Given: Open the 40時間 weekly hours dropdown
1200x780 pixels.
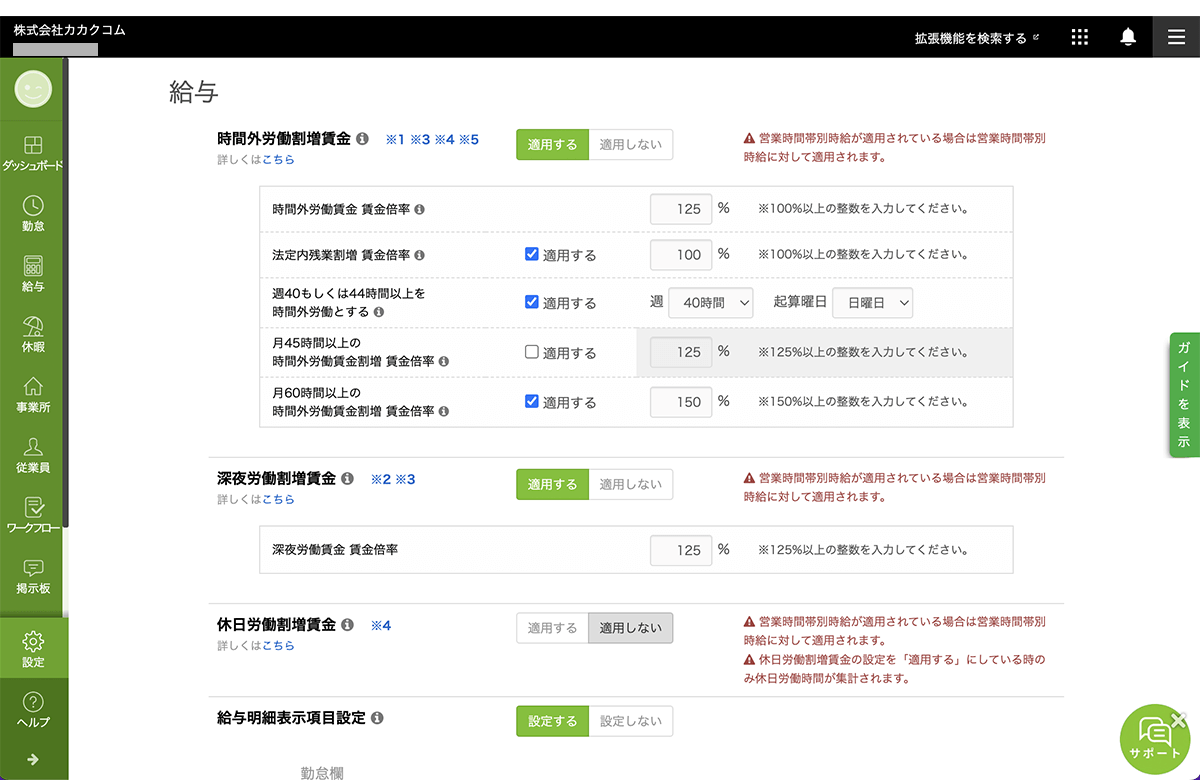Looking at the screenshot, I should click(710, 303).
